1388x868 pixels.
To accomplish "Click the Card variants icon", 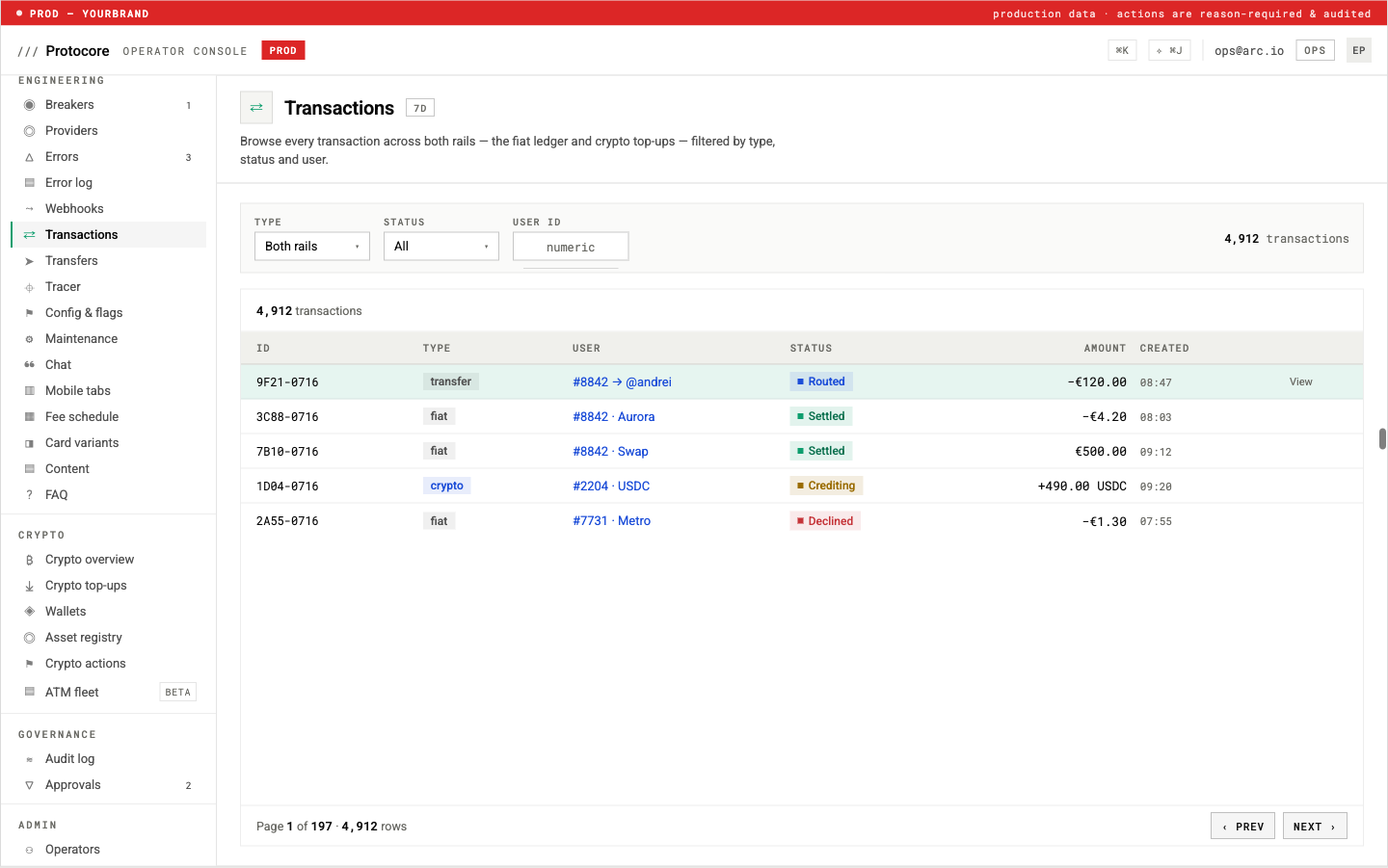I will [x=29, y=443].
